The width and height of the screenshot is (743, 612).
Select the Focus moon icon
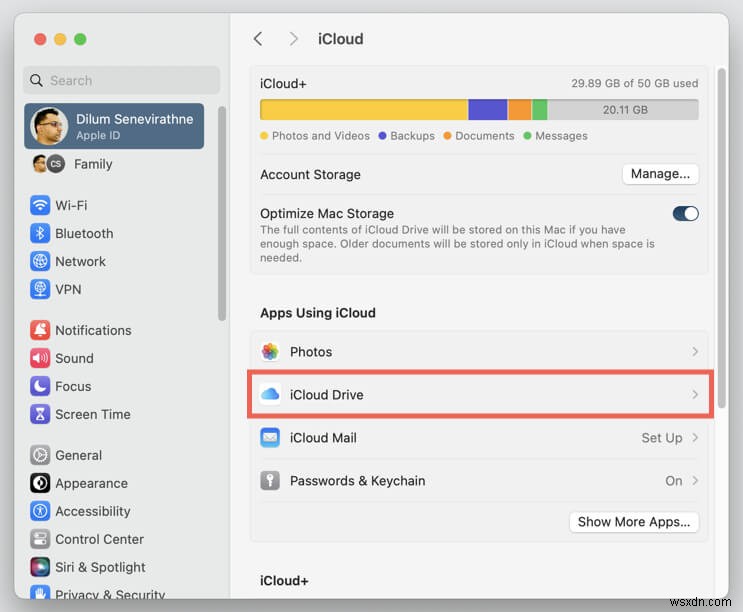(x=40, y=386)
